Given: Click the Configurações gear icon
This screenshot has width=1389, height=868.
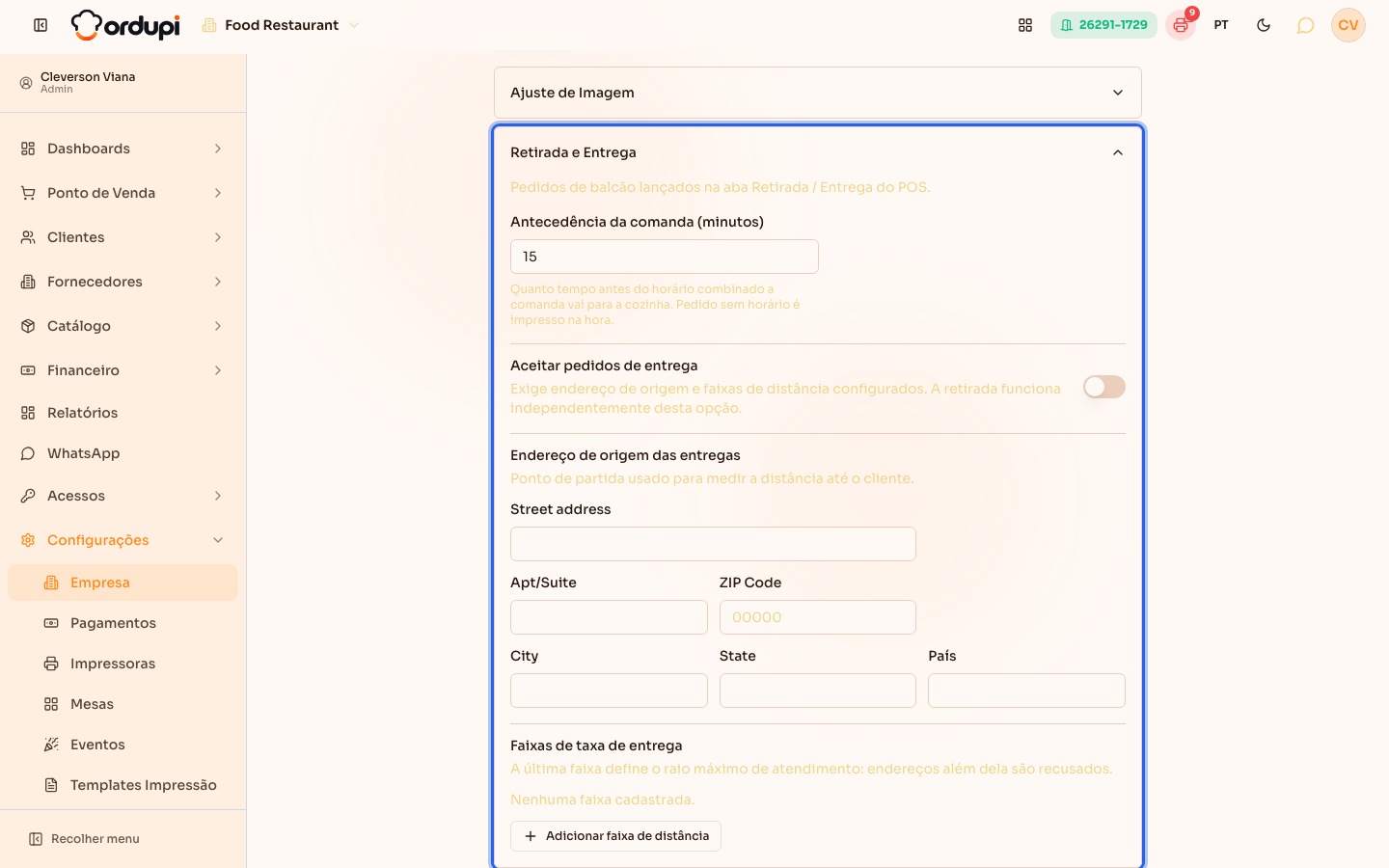Looking at the screenshot, I should (x=28, y=540).
